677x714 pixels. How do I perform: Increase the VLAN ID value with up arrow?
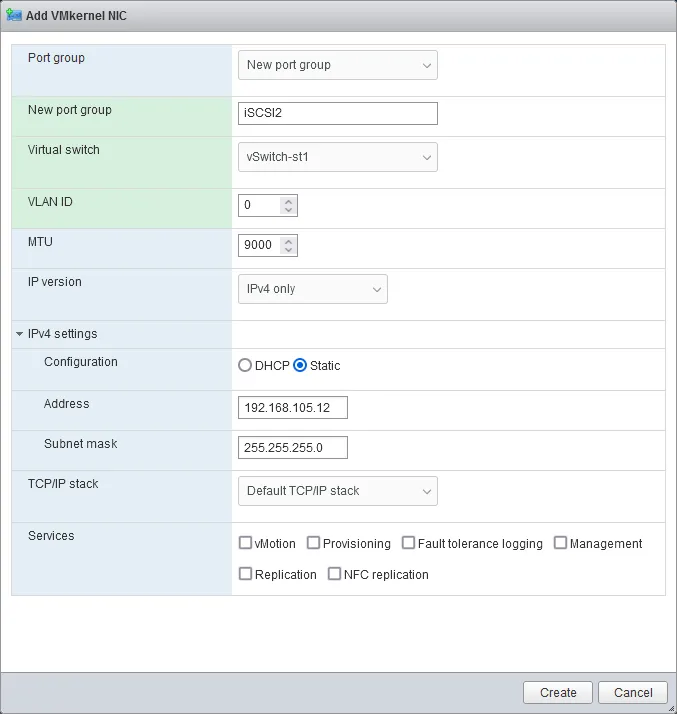click(289, 200)
